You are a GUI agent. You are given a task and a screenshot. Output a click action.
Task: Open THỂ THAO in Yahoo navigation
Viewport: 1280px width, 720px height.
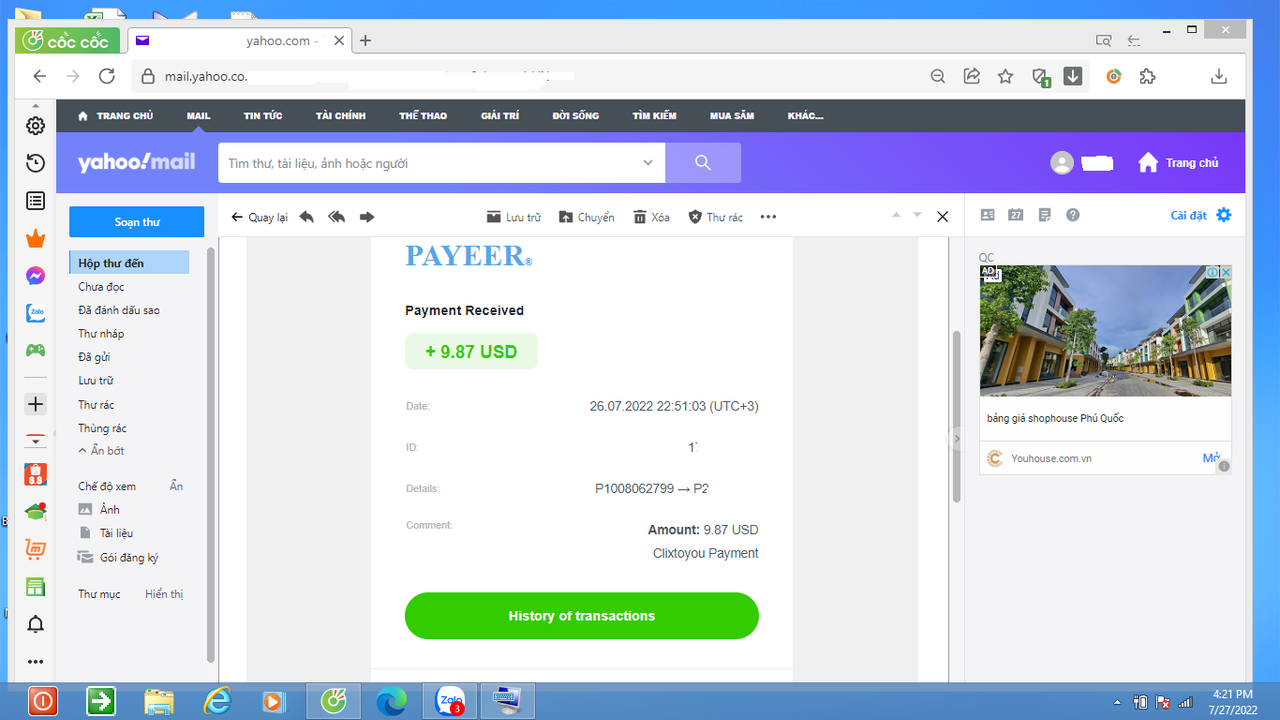click(423, 116)
